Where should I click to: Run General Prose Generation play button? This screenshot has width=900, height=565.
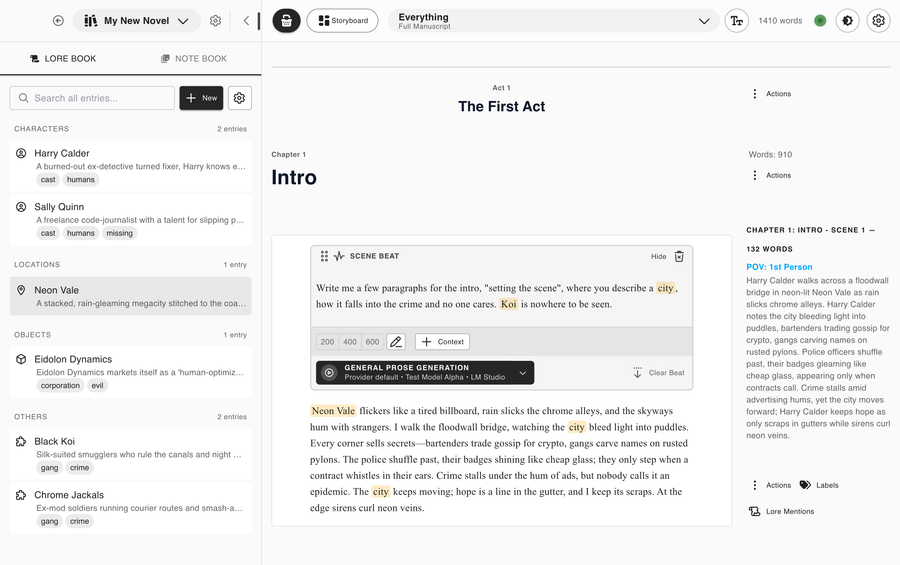(329, 373)
